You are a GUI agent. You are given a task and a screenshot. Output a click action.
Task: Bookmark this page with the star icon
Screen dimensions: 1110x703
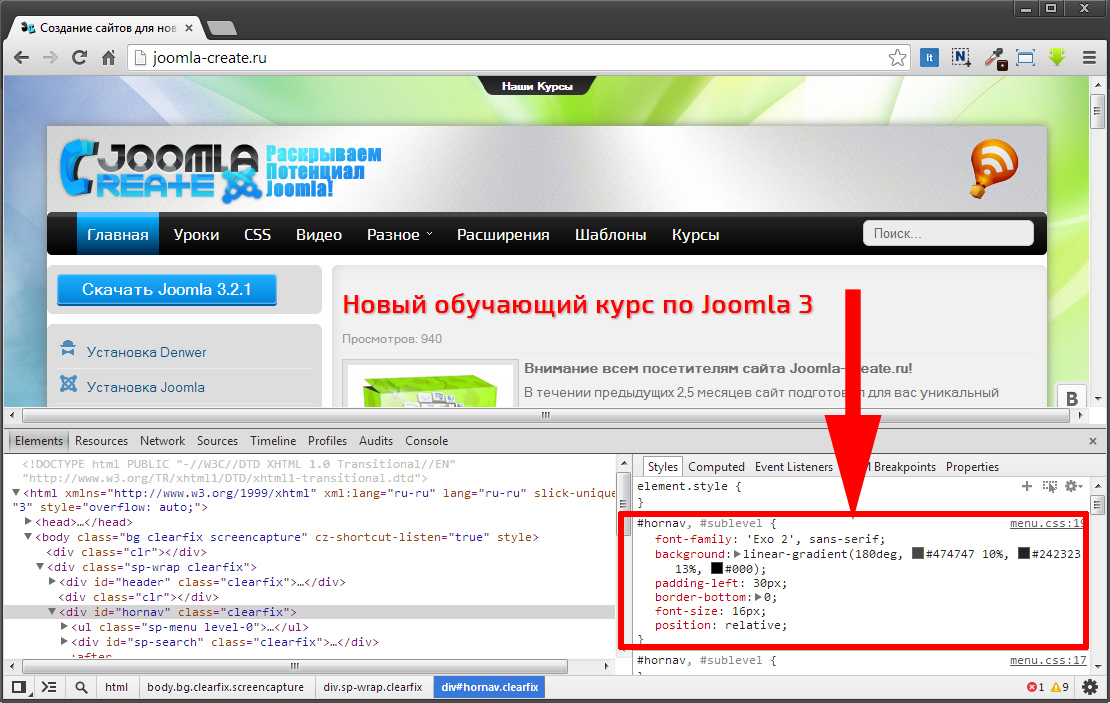click(x=897, y=58)
